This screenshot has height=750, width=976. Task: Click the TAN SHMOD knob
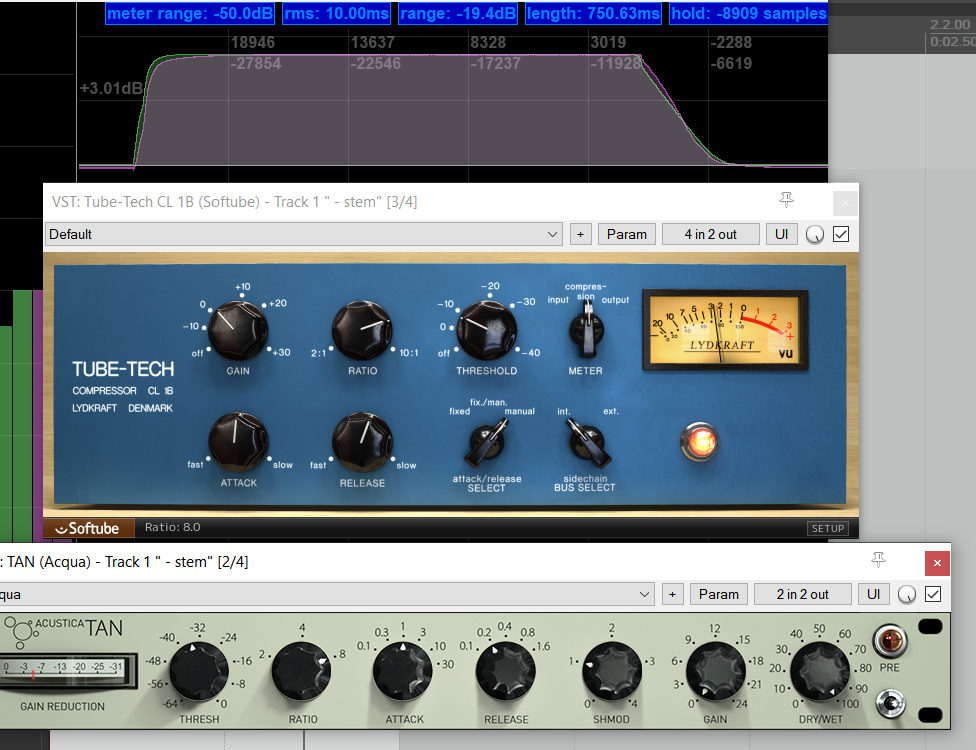tap(612, 672)
